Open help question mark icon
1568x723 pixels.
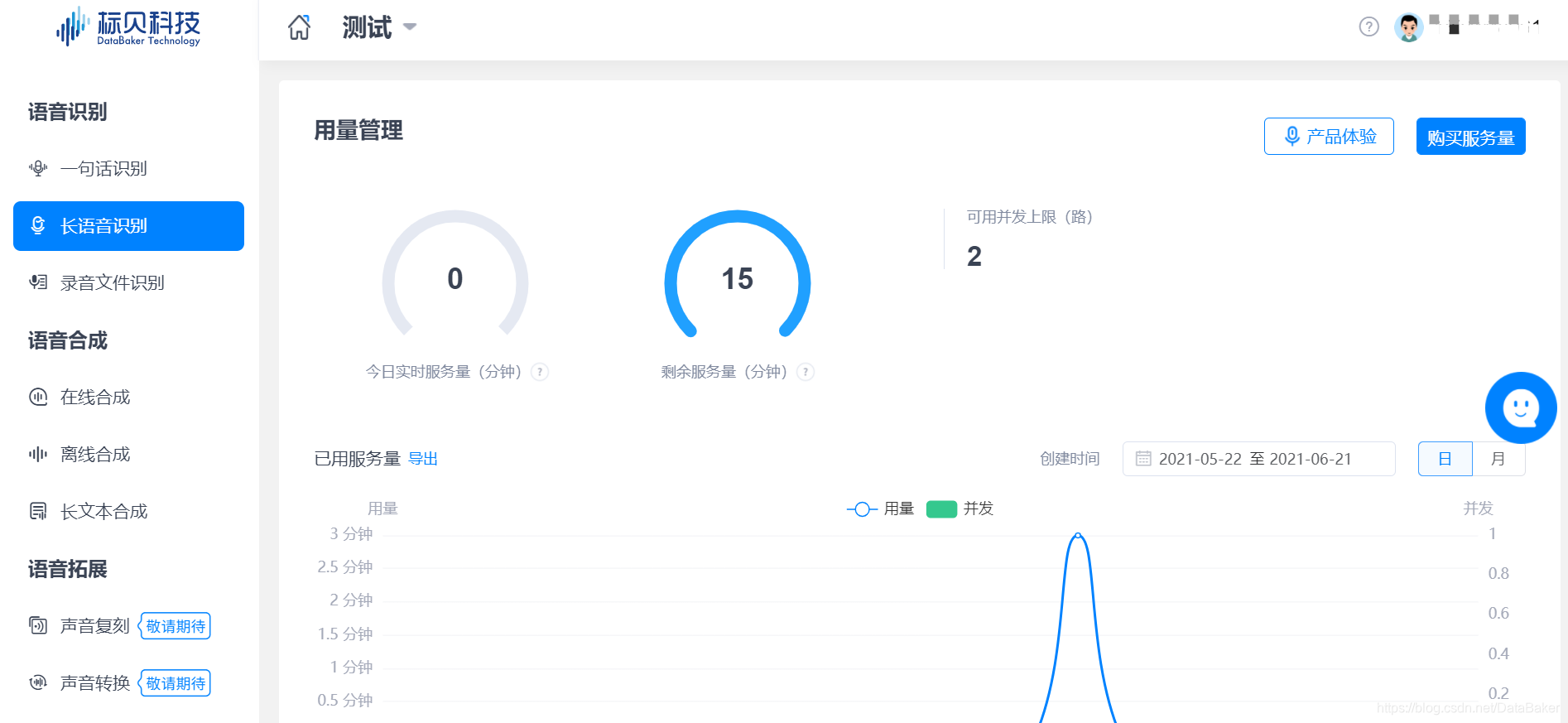click(1369, 27)
